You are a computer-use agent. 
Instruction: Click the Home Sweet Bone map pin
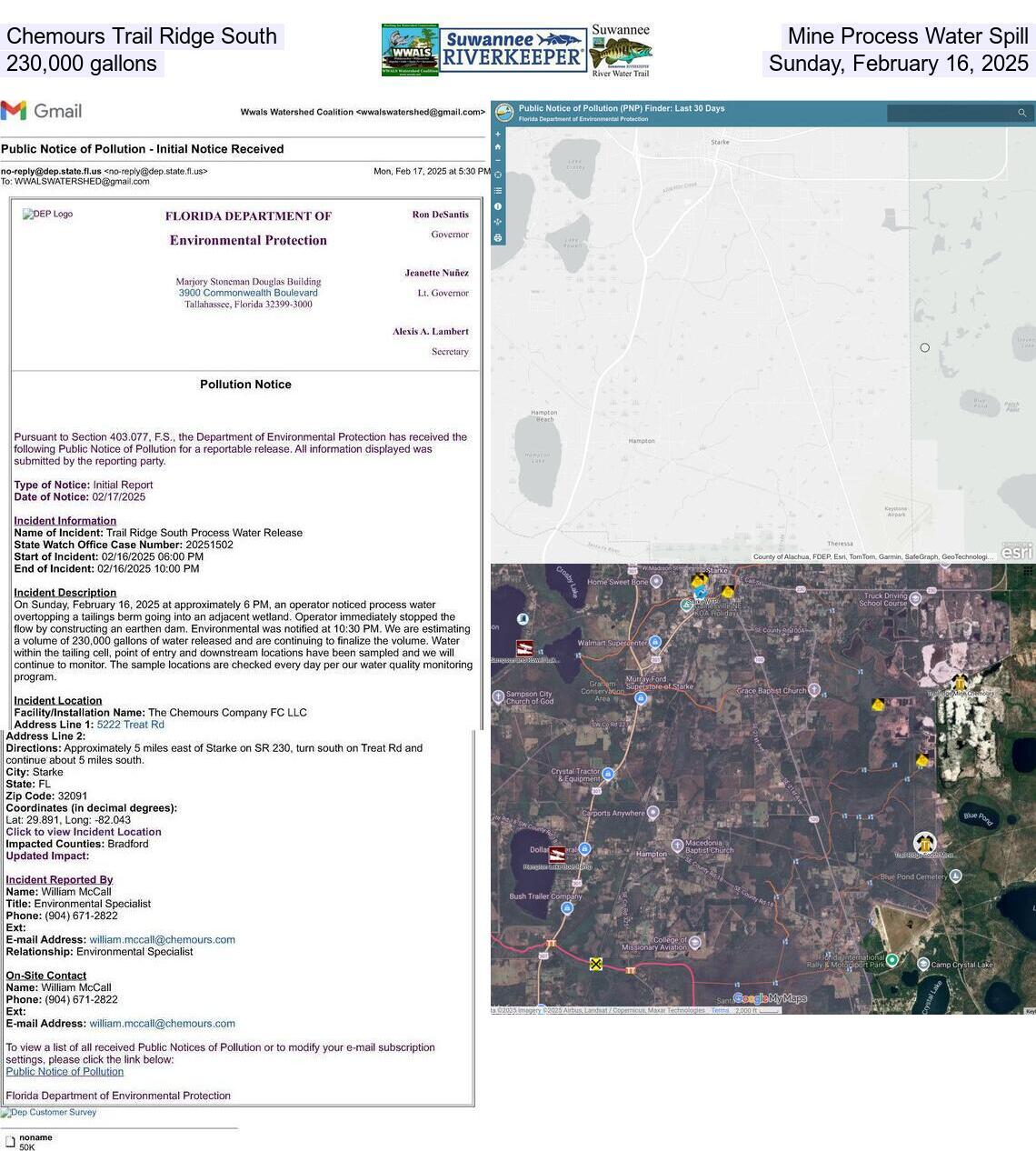coord(656,580)
